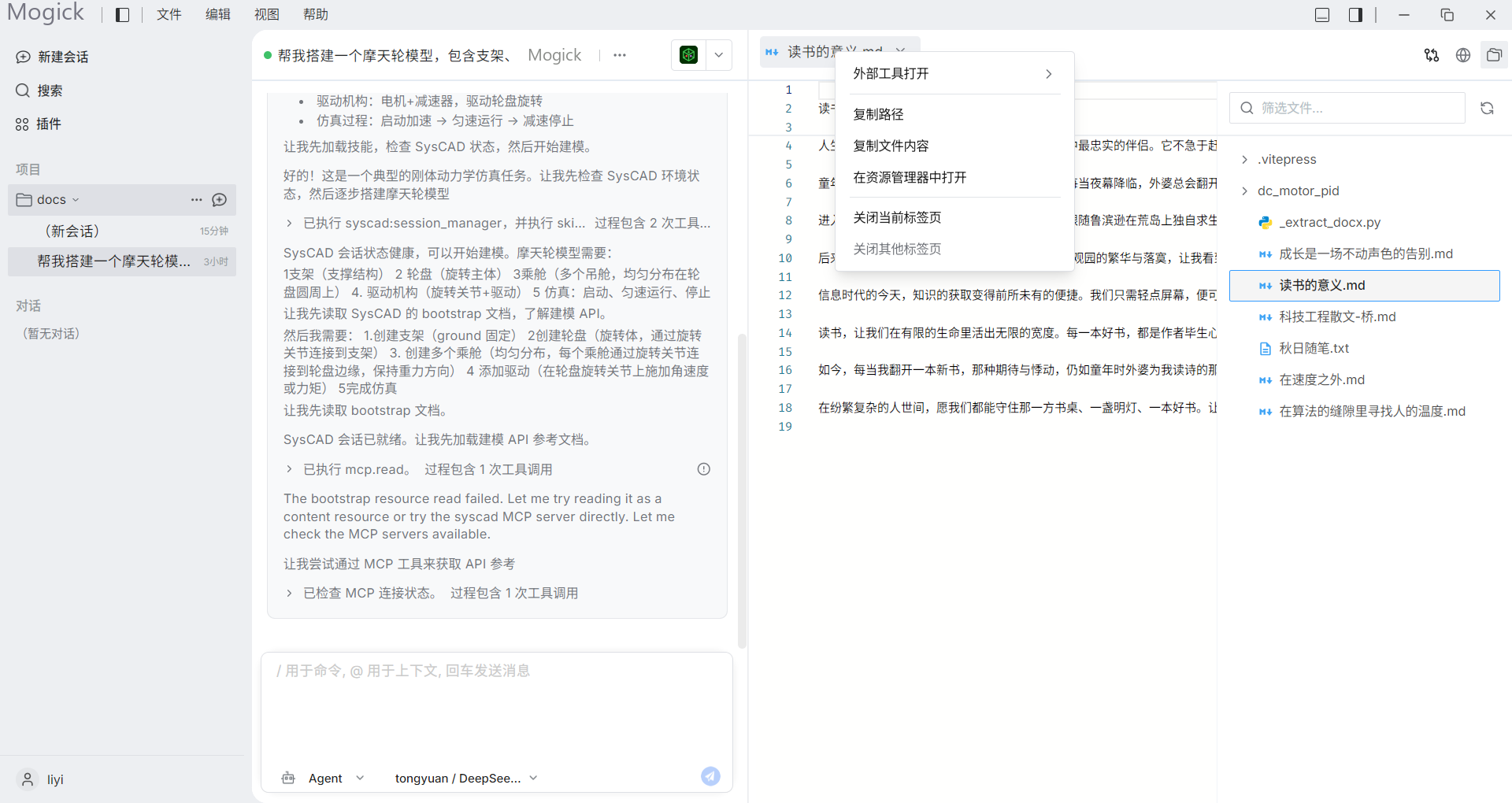Click the send message button

pos(710,776)
